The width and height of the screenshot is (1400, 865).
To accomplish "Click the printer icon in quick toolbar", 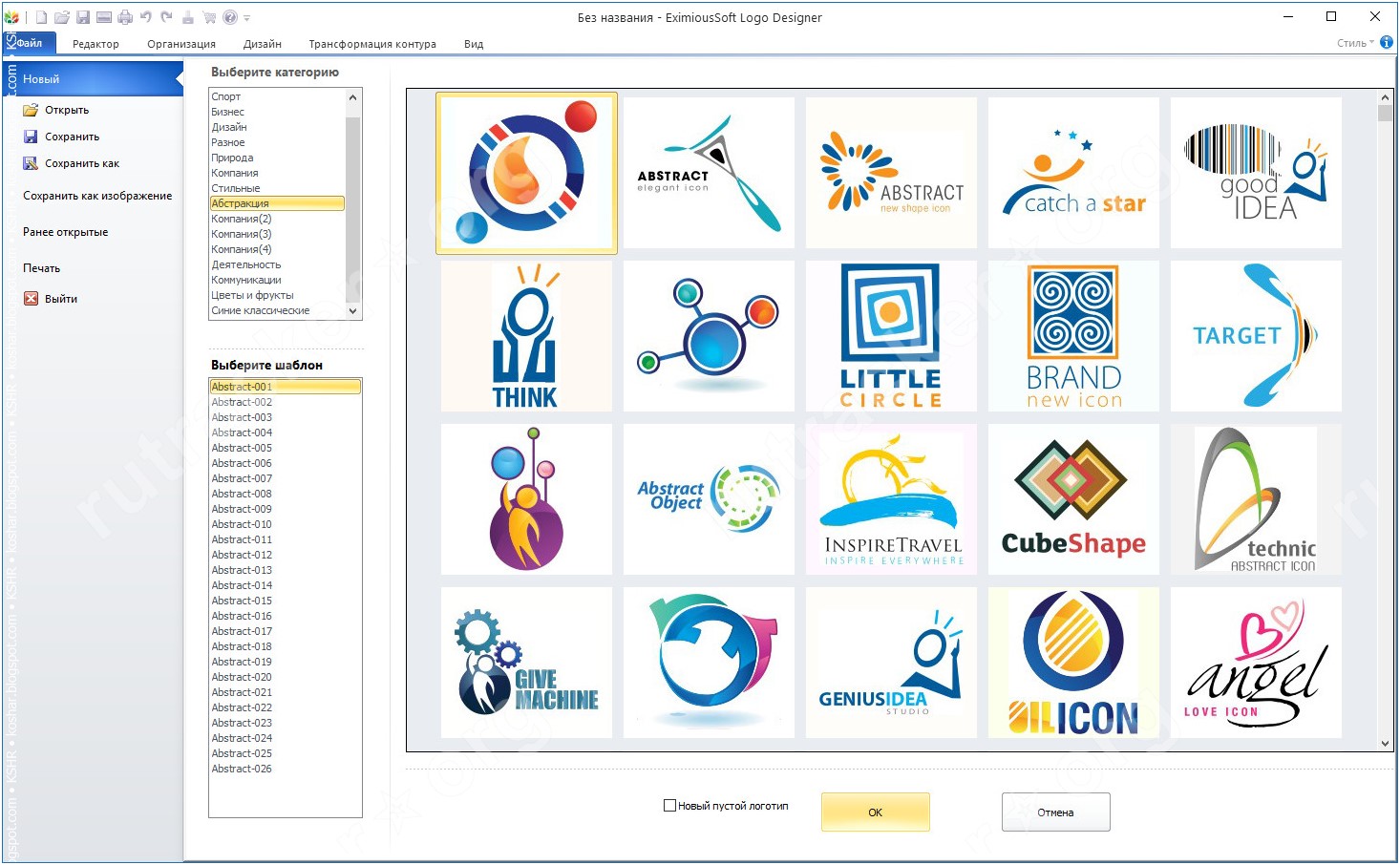I will [125, 17].
